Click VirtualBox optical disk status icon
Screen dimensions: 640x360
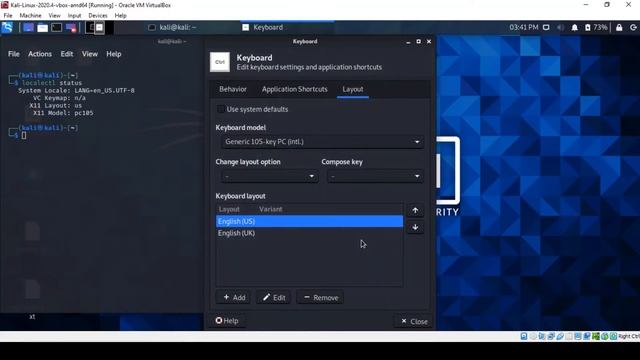pos(533,336)
